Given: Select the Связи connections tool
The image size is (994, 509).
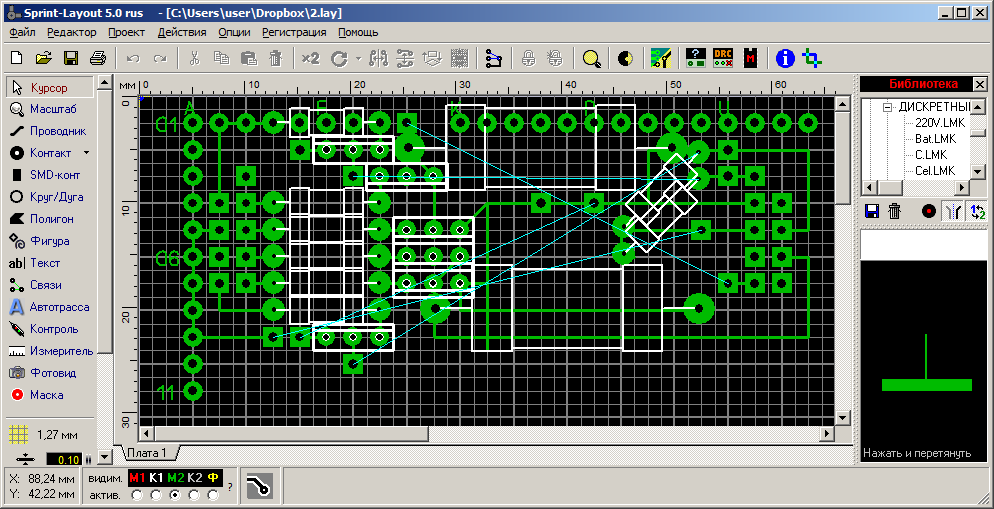Looking at the screenshot, I should (49, 285).
